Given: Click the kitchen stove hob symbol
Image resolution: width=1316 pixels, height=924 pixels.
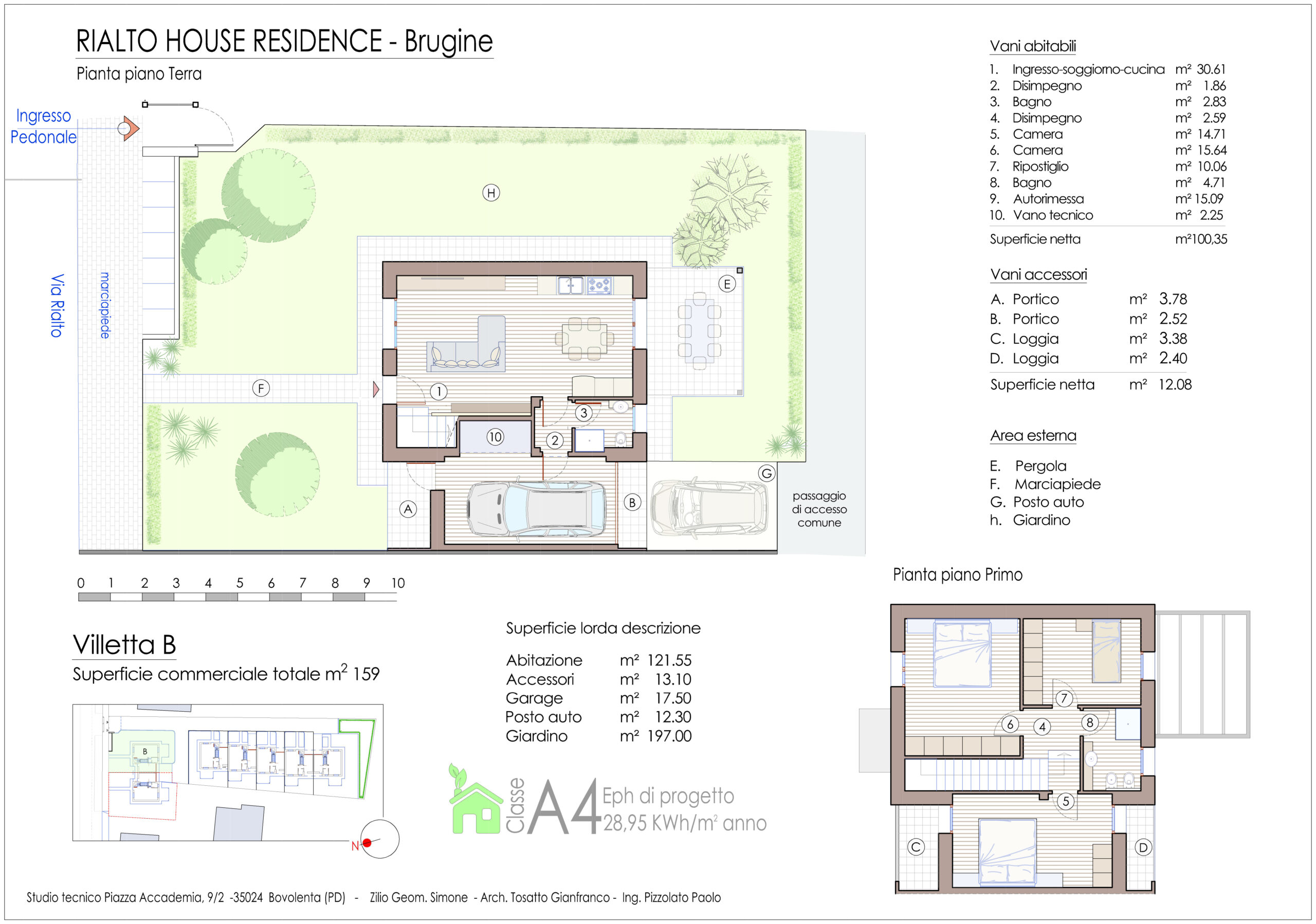Looking at the screenshot, I should (x=599, y=285).
